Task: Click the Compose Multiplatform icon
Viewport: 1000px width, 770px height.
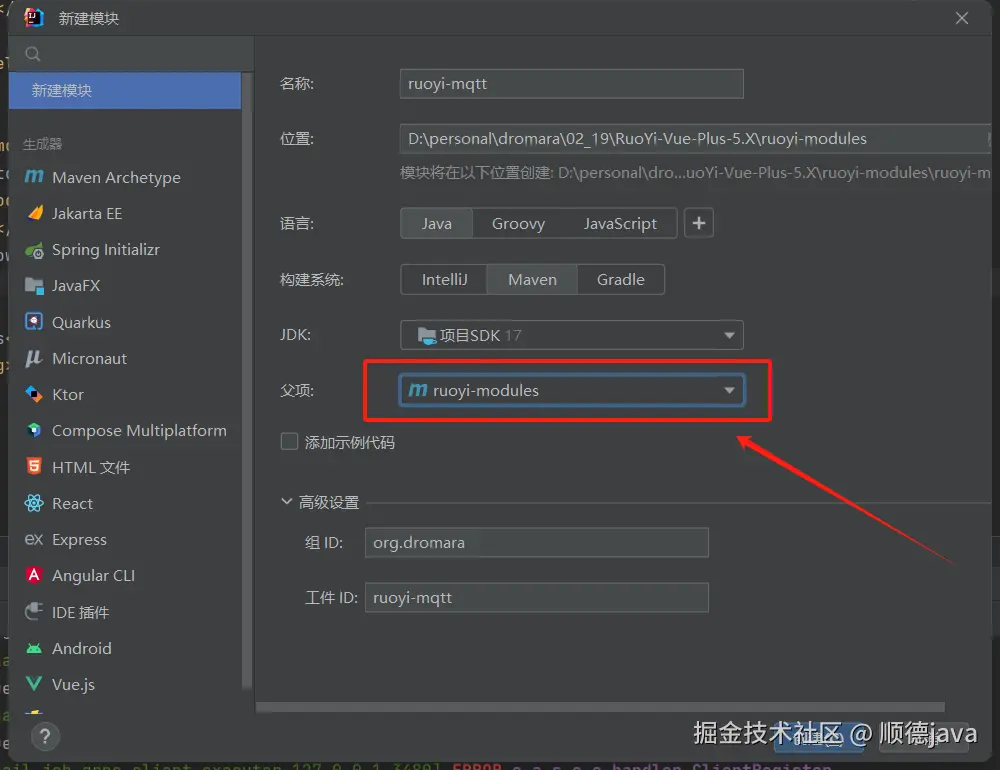Action: tap(34, 431)
